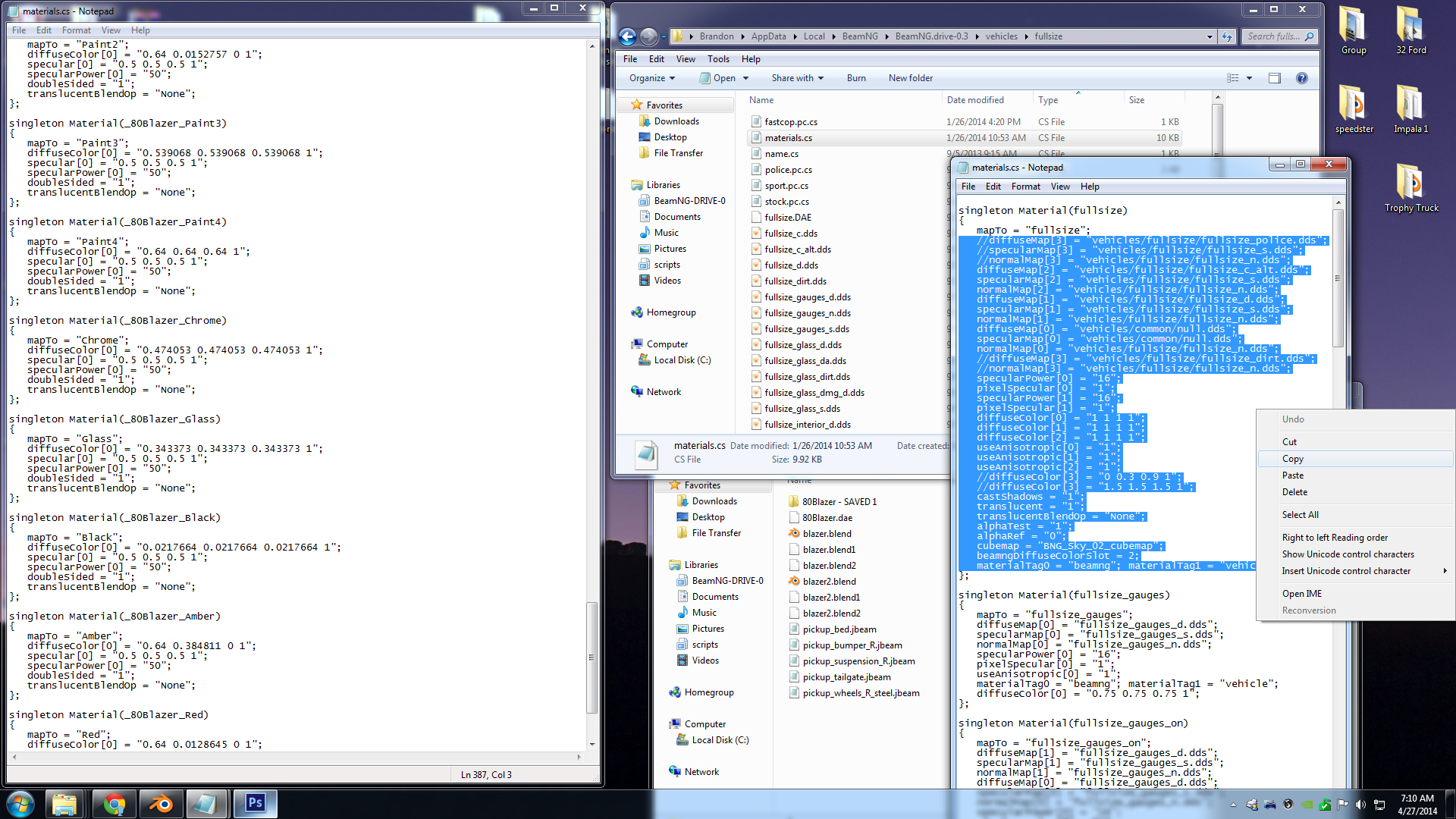Open Organize dropdown in Explorer
Screen dimensions: 1456x819
click(x=651, y=78)
